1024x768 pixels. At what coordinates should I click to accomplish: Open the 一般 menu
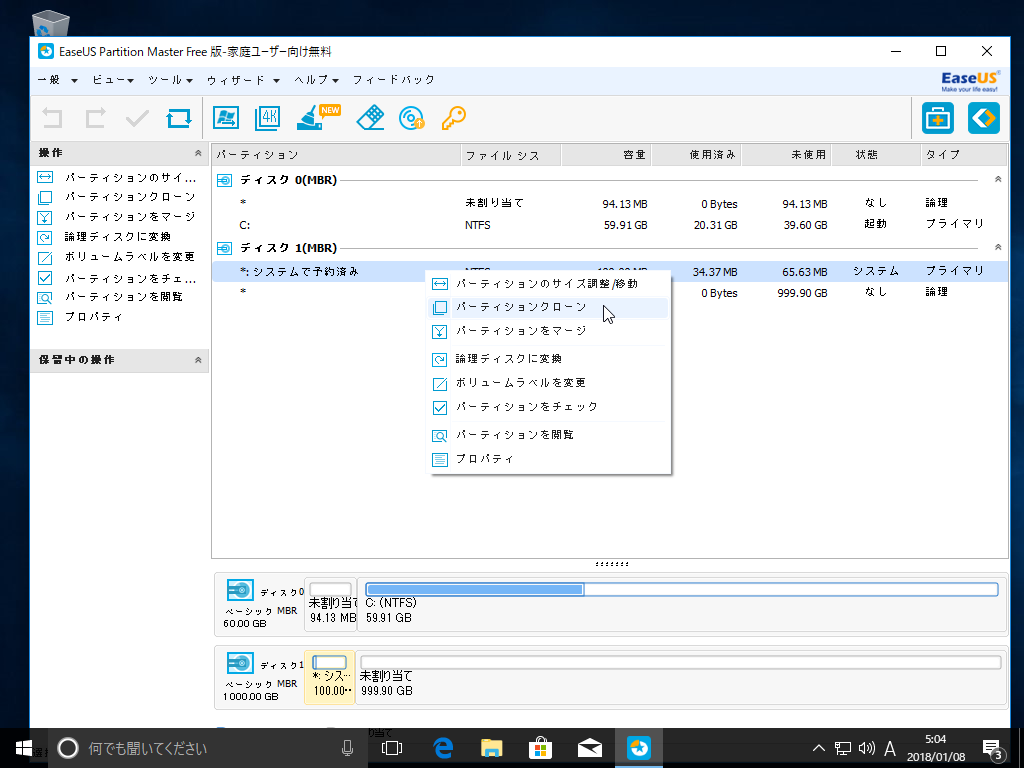click(57, 80)
